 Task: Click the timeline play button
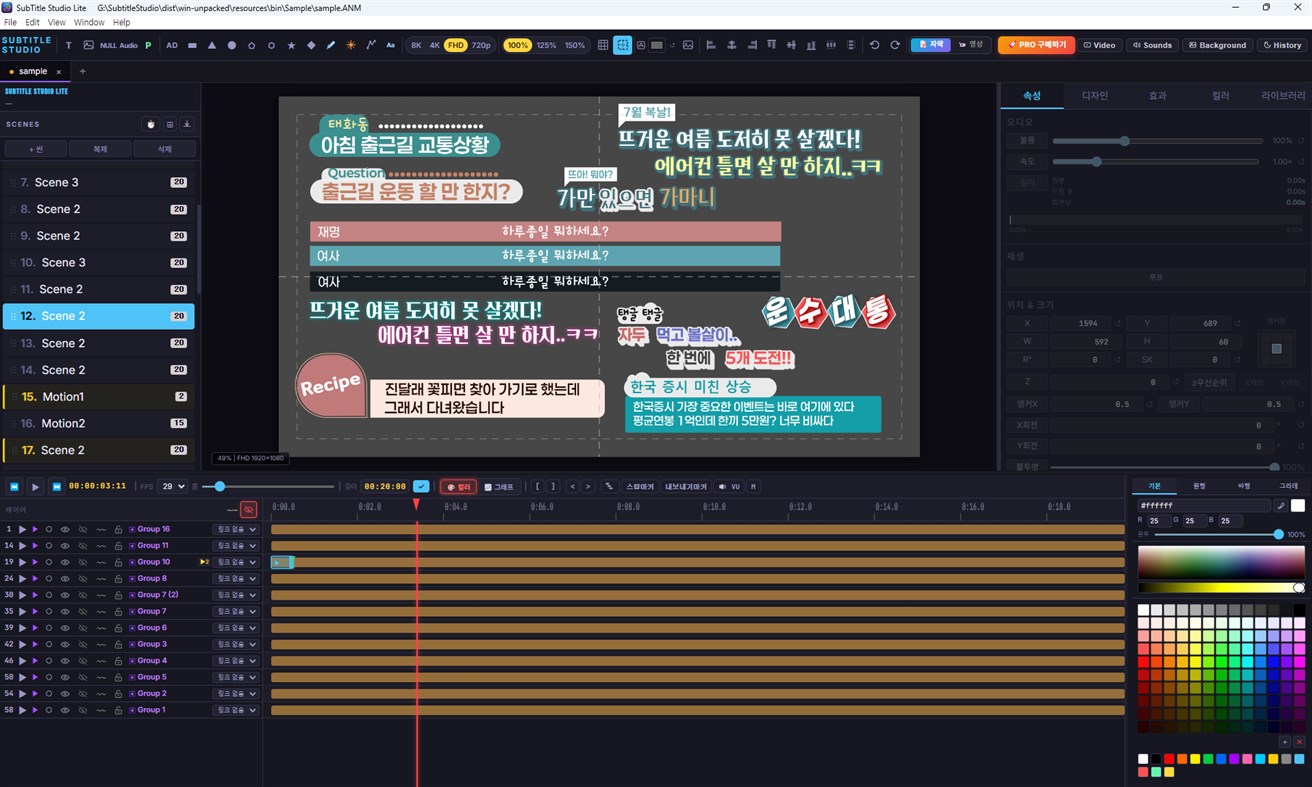point(35,487)
